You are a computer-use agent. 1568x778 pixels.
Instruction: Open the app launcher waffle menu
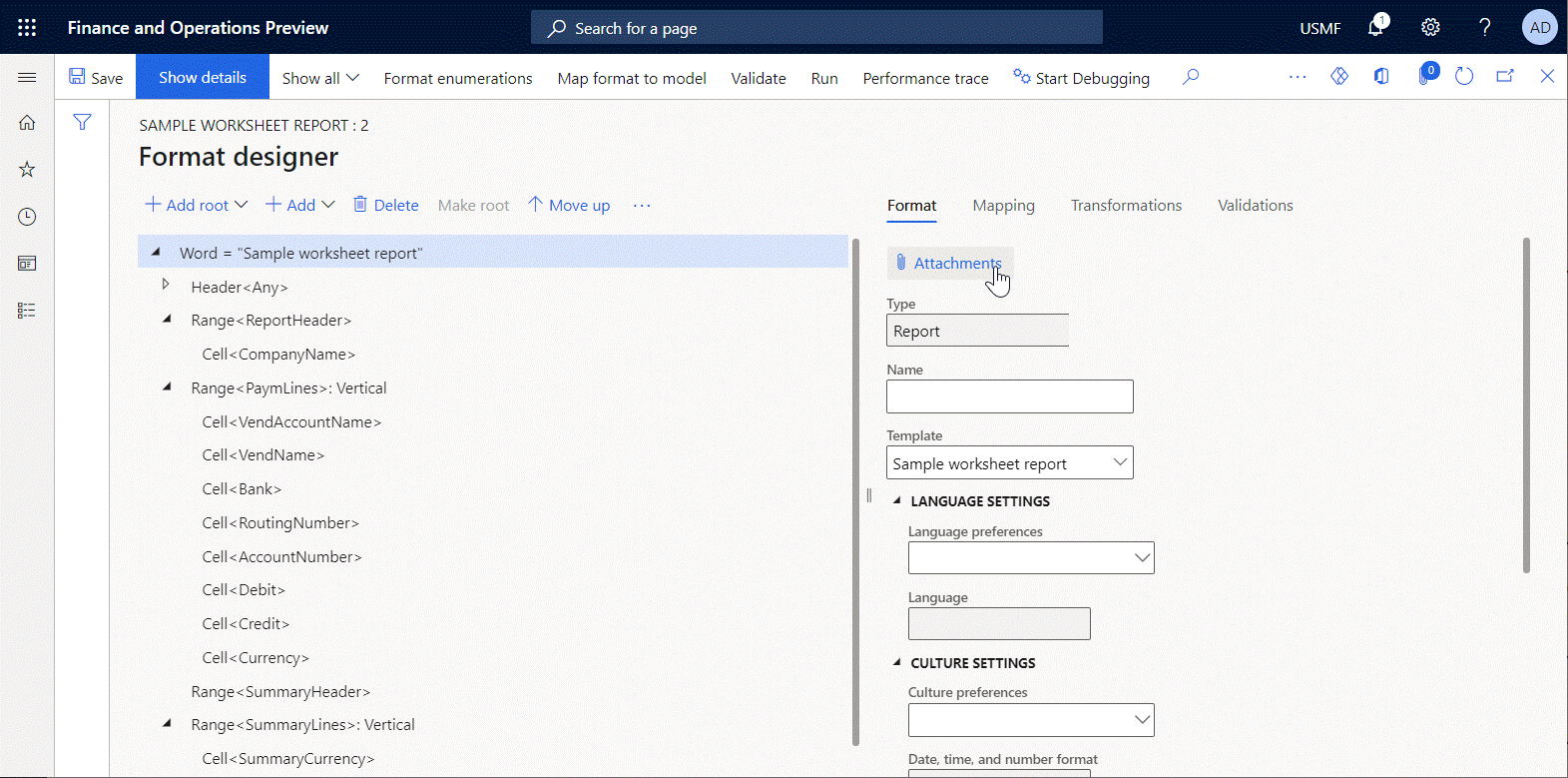coord(27,28)
